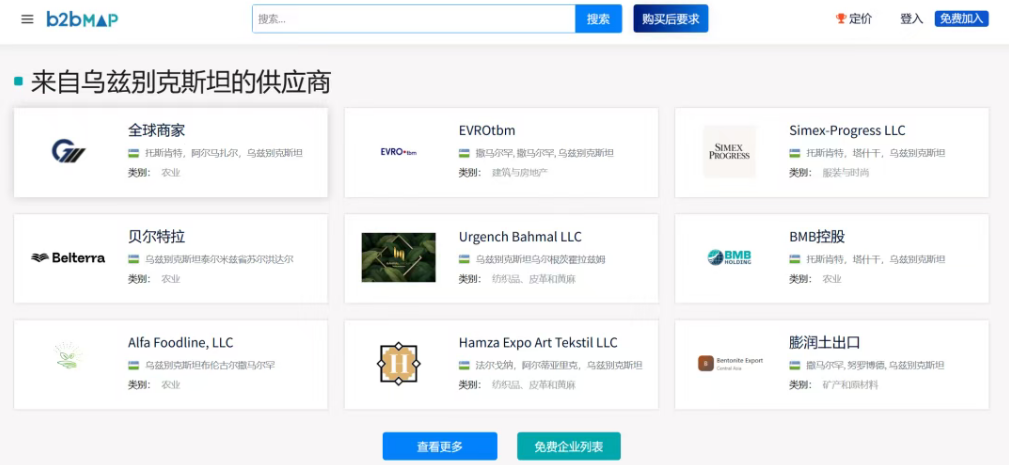Click flag icon in Hamza Expo Art card
The width and height of the screenshot is (1009, 465).
[x=464, y=365]
